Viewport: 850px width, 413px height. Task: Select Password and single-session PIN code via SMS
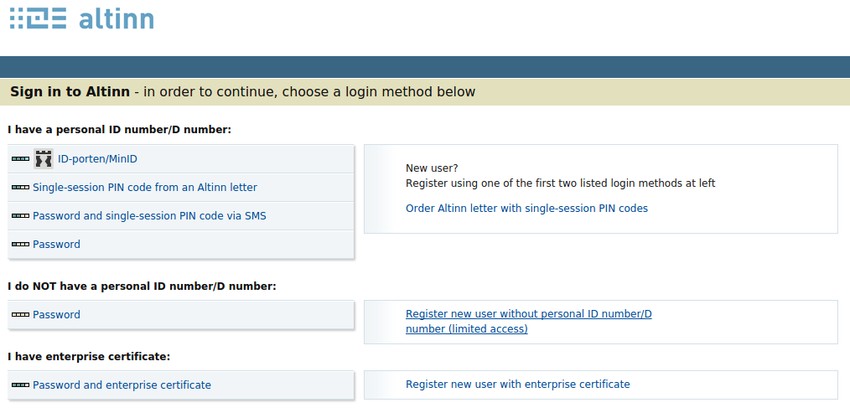point(149,216)
